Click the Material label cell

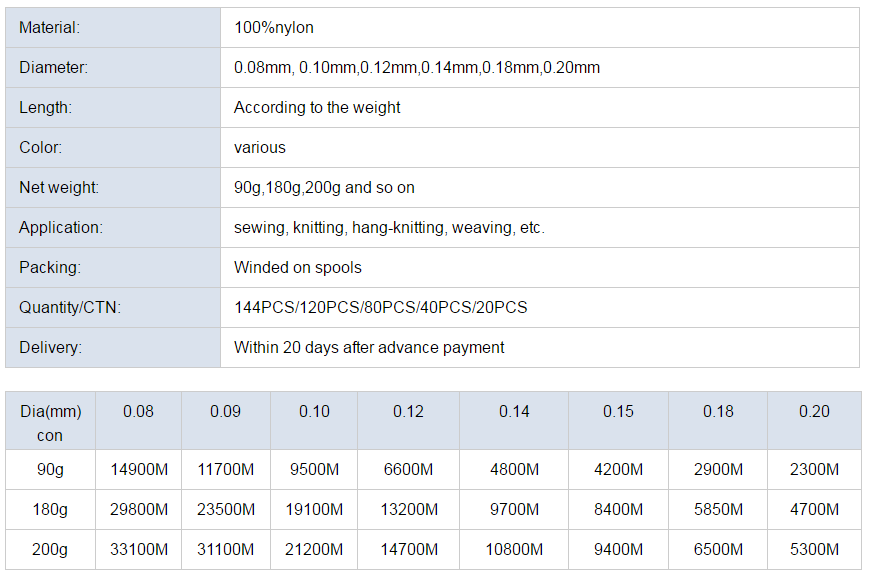tap(113, 27)
